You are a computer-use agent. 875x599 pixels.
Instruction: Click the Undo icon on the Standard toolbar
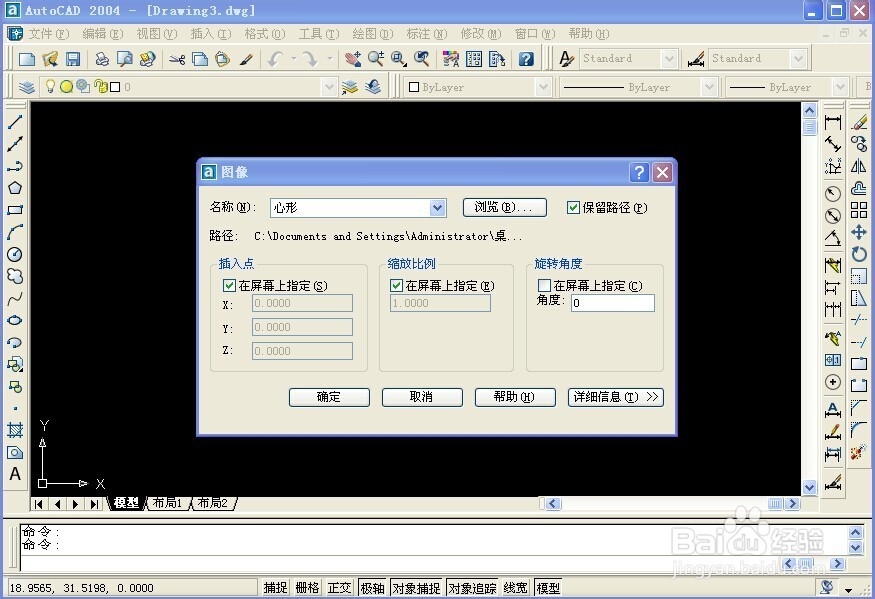[x=273, y=57]
